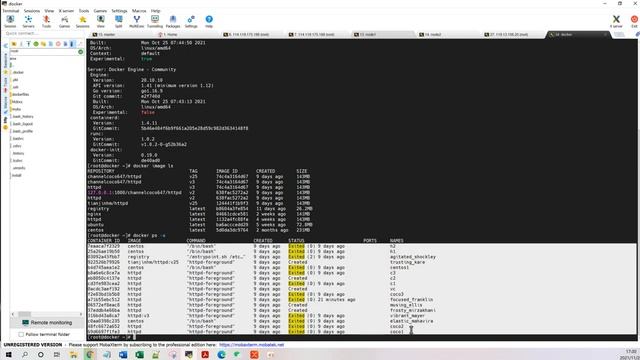Open the Session toolbar button
The height and width of the screenshot is (360, 640).
[10, 21]
